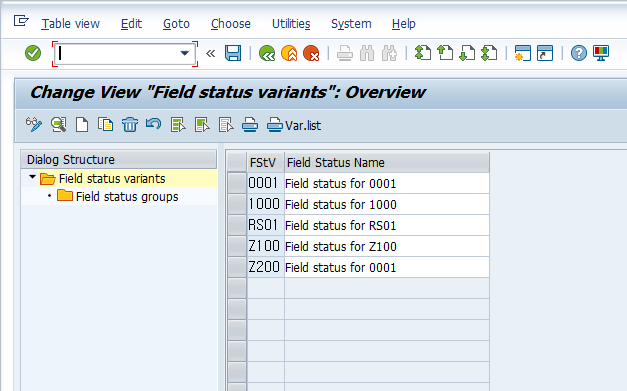The width and height of the screenshot is (627, 391).
Task: Click the select-all corner table button
Action: (x=237, y=163)
